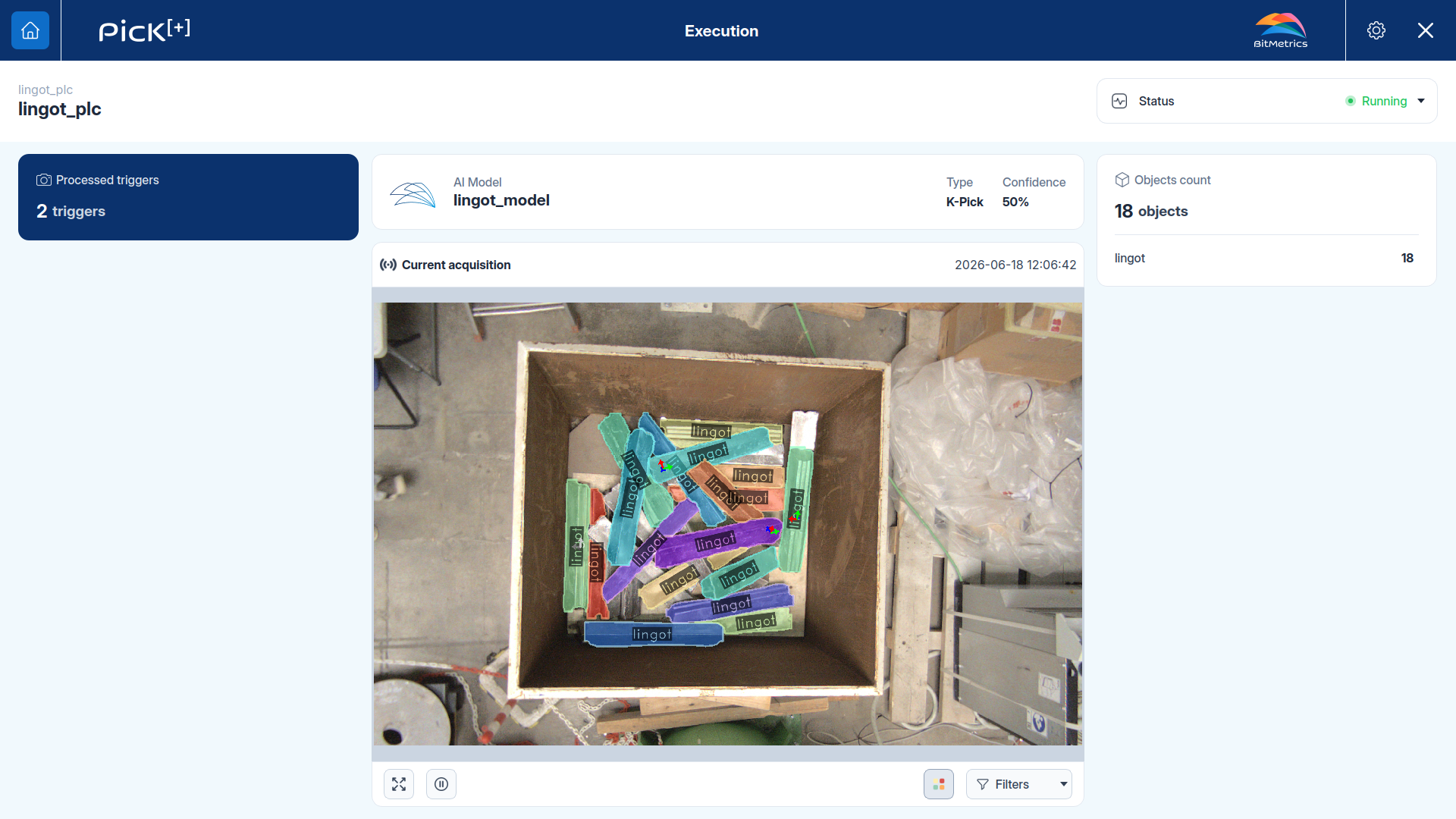Click the acquisition timestamp 2026-06-18 12:06:42
Screen dimensions: 1456x819
pos(1015,265)
